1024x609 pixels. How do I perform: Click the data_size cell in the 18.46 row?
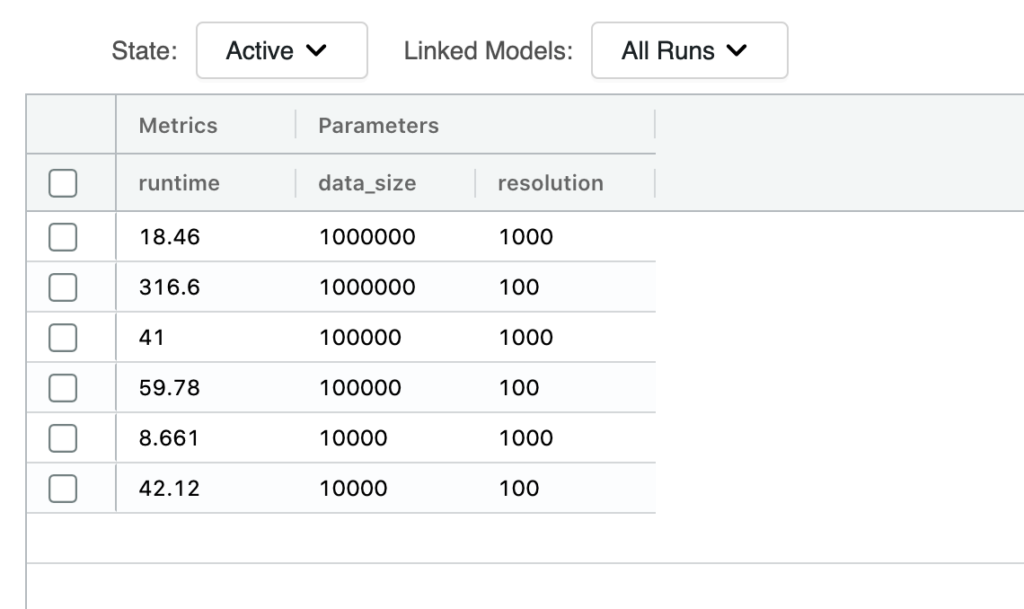[367, 237]
